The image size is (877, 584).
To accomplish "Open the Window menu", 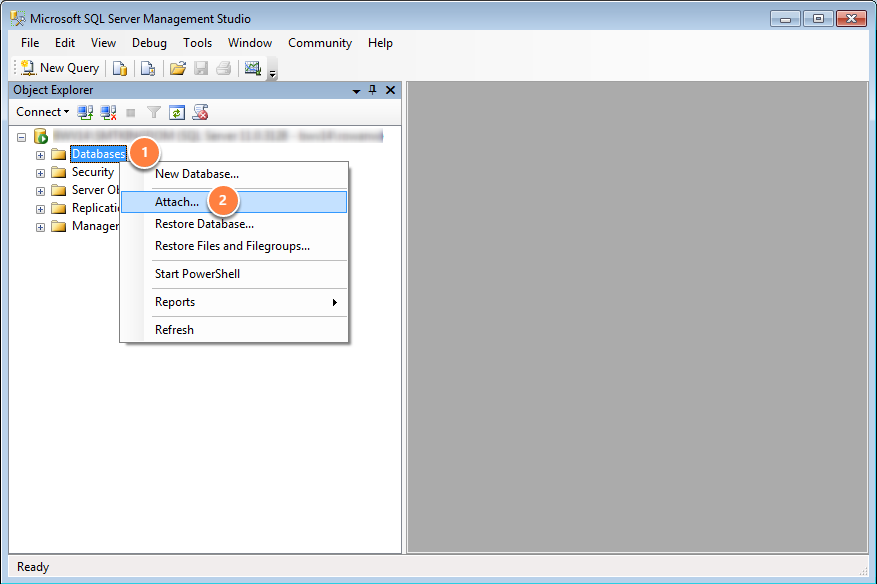I will click(250, 43).
